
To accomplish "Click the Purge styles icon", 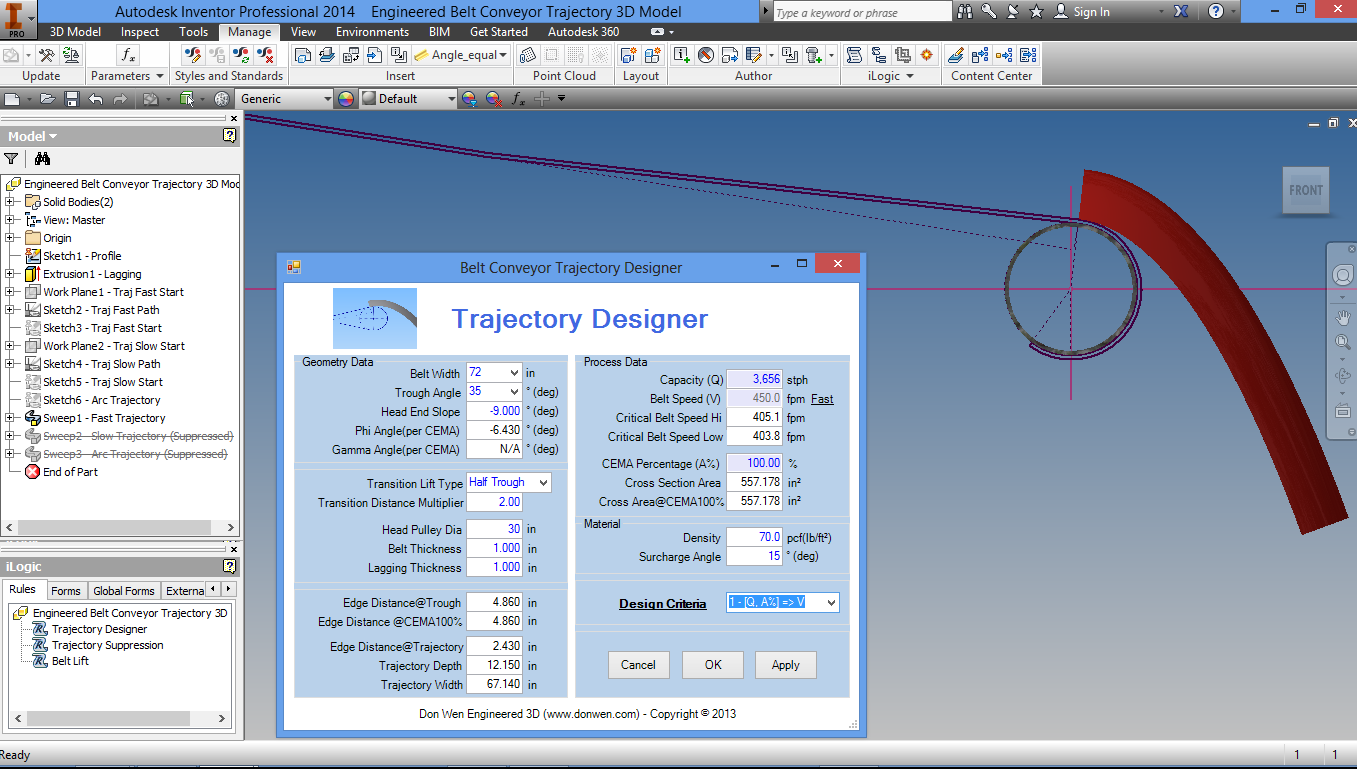I will pyautogui.click(x=265, y=55).
